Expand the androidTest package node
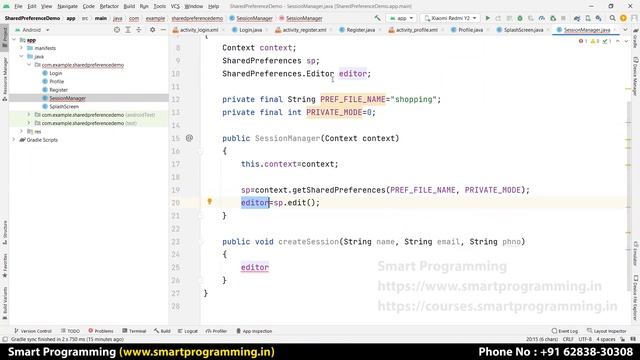The height and width of the screenshot is (360, 640). pyautogui.click(x=29, y=115)
